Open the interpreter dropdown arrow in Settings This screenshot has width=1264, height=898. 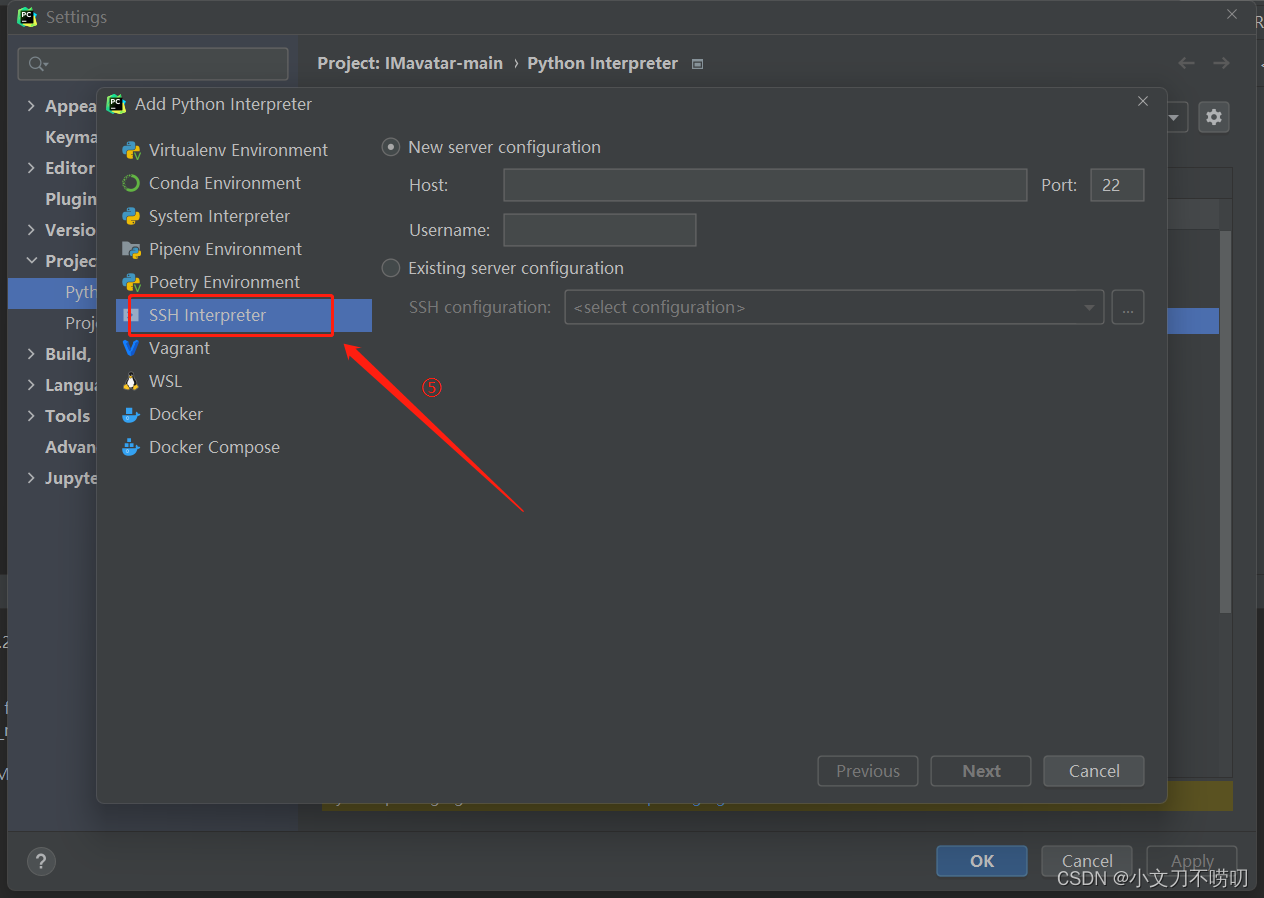pyautogui.click(x=1174, y=117)
